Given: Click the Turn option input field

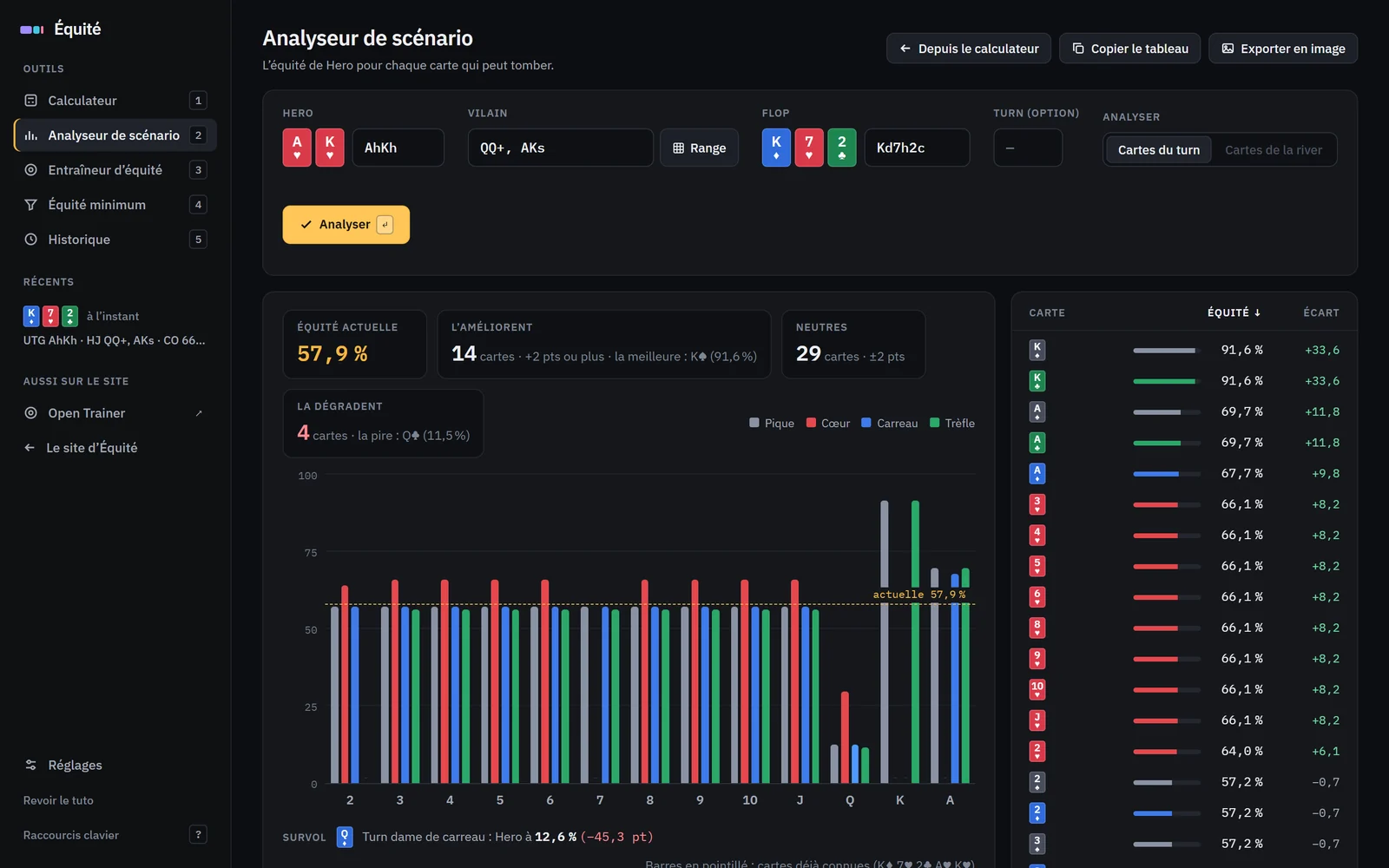Looking at the screenshot, I should click(1028, 148).
